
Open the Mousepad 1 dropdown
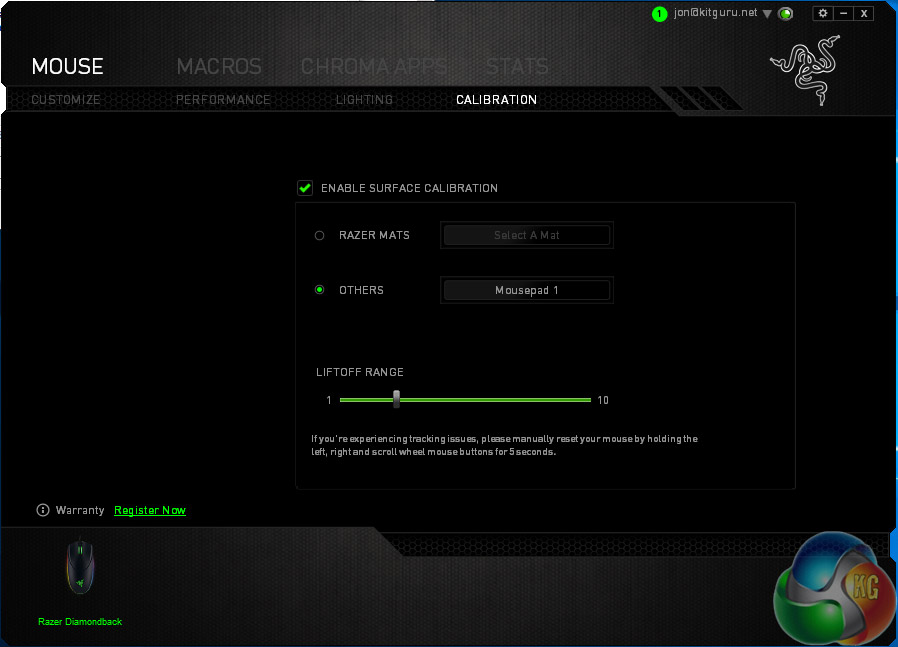coord(527,290)
